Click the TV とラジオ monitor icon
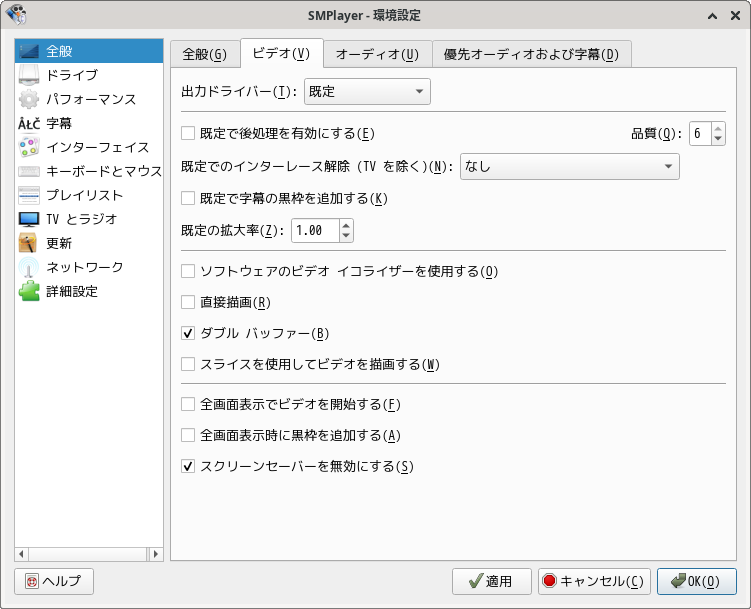Screen dimensions: 751x609 [x=30, y=219]
